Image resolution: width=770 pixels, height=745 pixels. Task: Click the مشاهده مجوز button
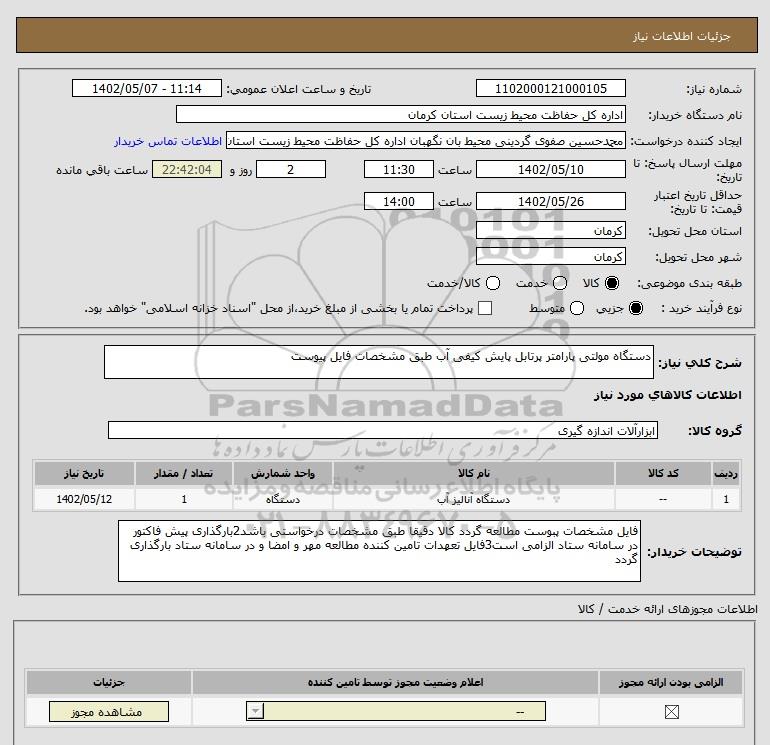tap(109, 712)
